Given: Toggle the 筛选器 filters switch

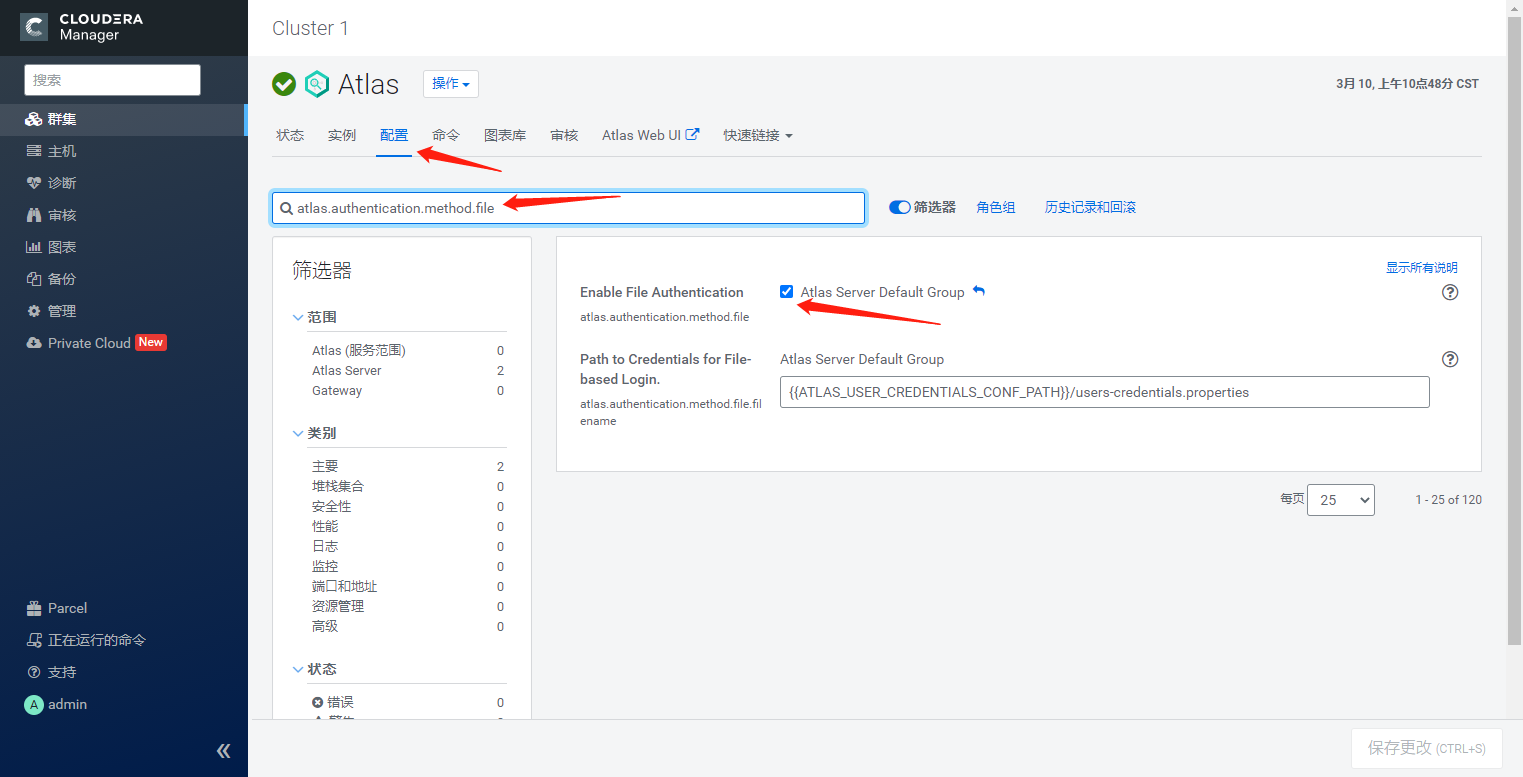Looking at the screenshot, I should click(x=900, y=207).
